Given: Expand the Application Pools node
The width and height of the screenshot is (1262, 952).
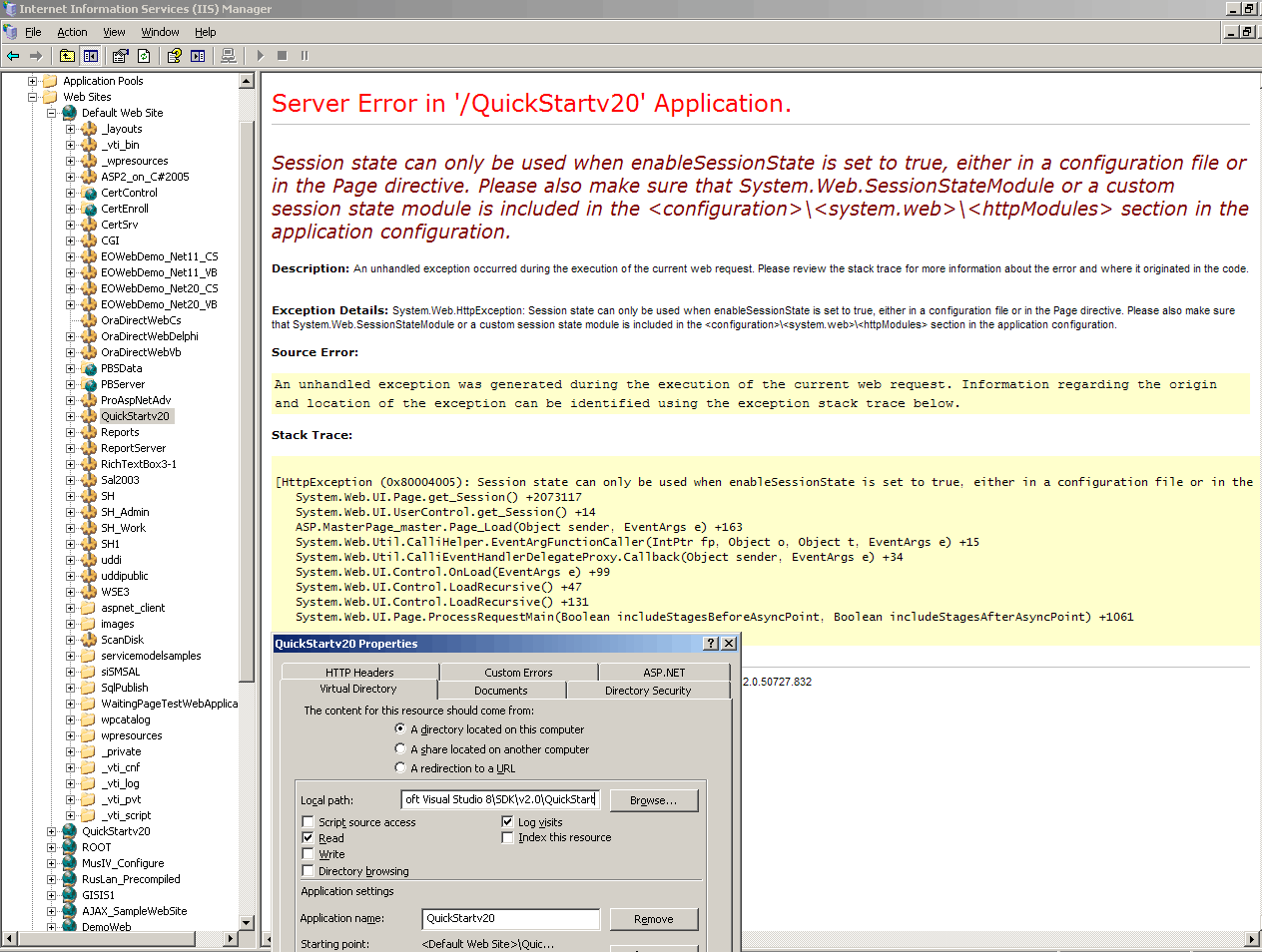Looking at the screenshot, I should pyautogui.click(x=32, y=81).
